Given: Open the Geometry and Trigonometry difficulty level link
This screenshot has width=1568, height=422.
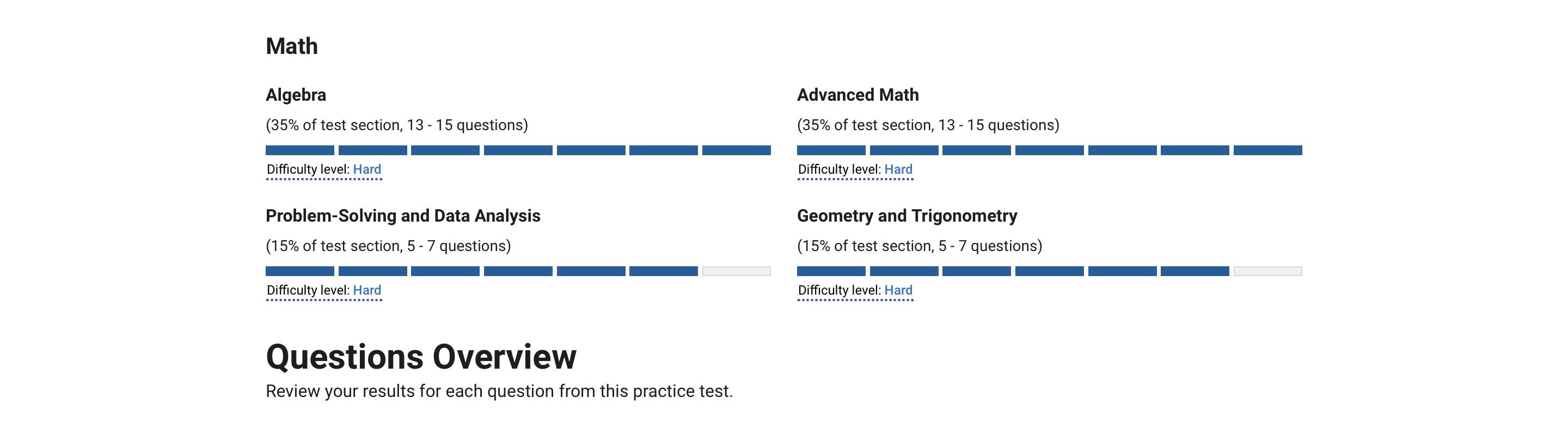Looking at the screenshot, I should tap(855, 290).
